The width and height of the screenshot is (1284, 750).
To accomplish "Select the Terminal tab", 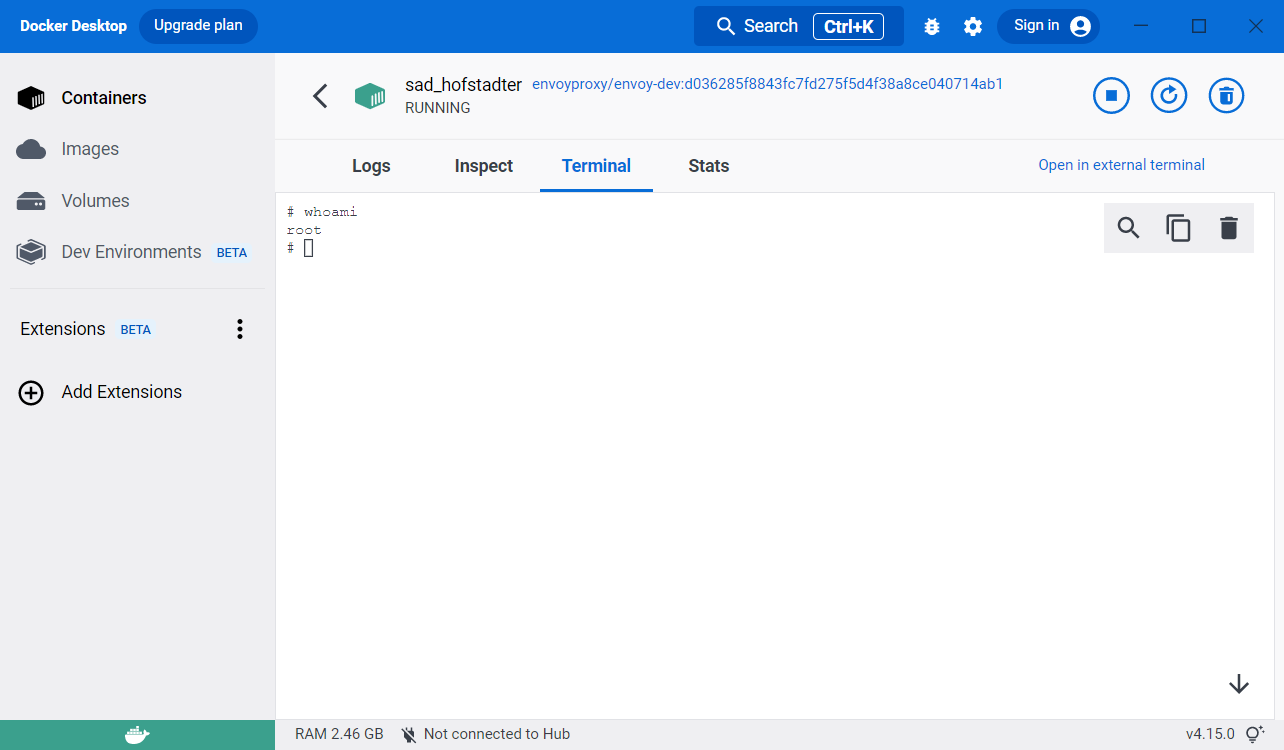I will (x=596, y=166).
